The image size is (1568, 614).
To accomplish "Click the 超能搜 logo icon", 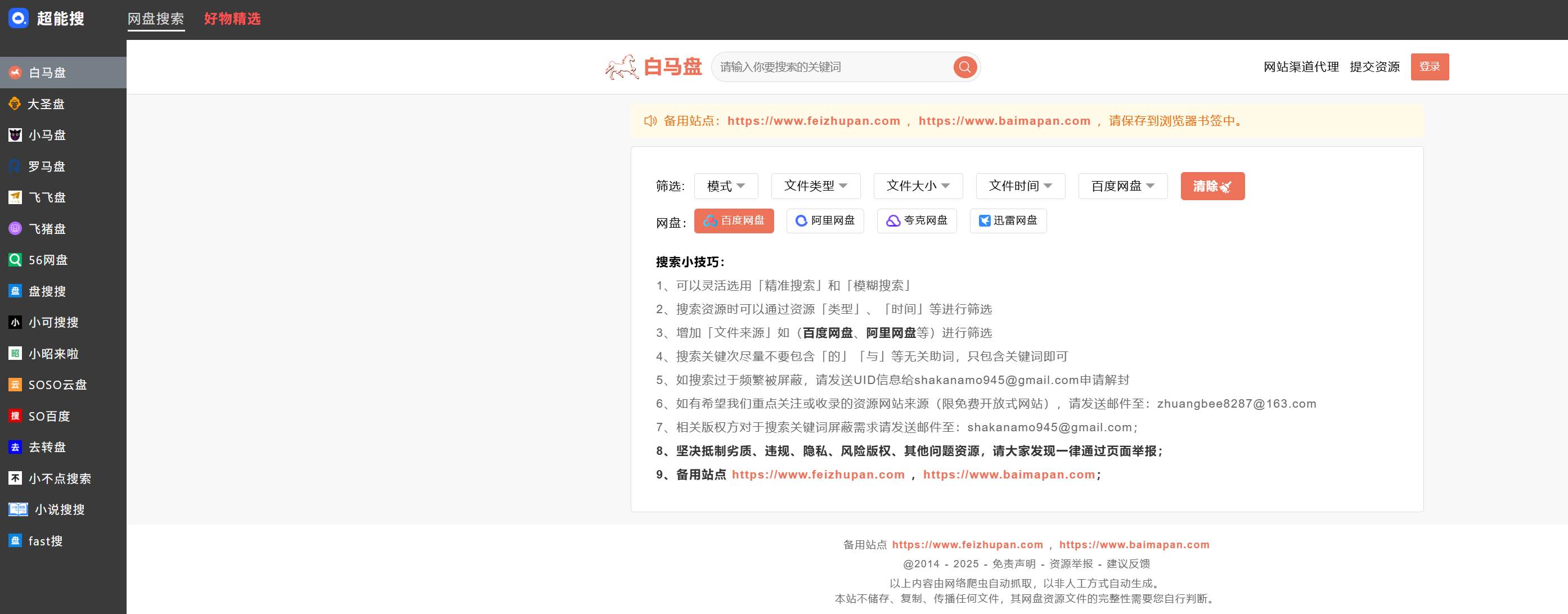I will coord(18,18).
